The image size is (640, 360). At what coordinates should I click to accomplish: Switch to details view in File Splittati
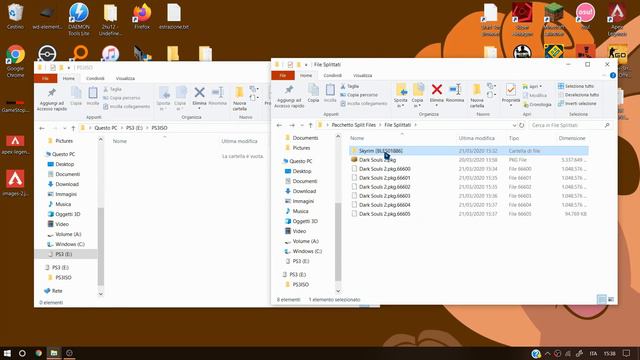pyautogui.click(x=601, y=300)
